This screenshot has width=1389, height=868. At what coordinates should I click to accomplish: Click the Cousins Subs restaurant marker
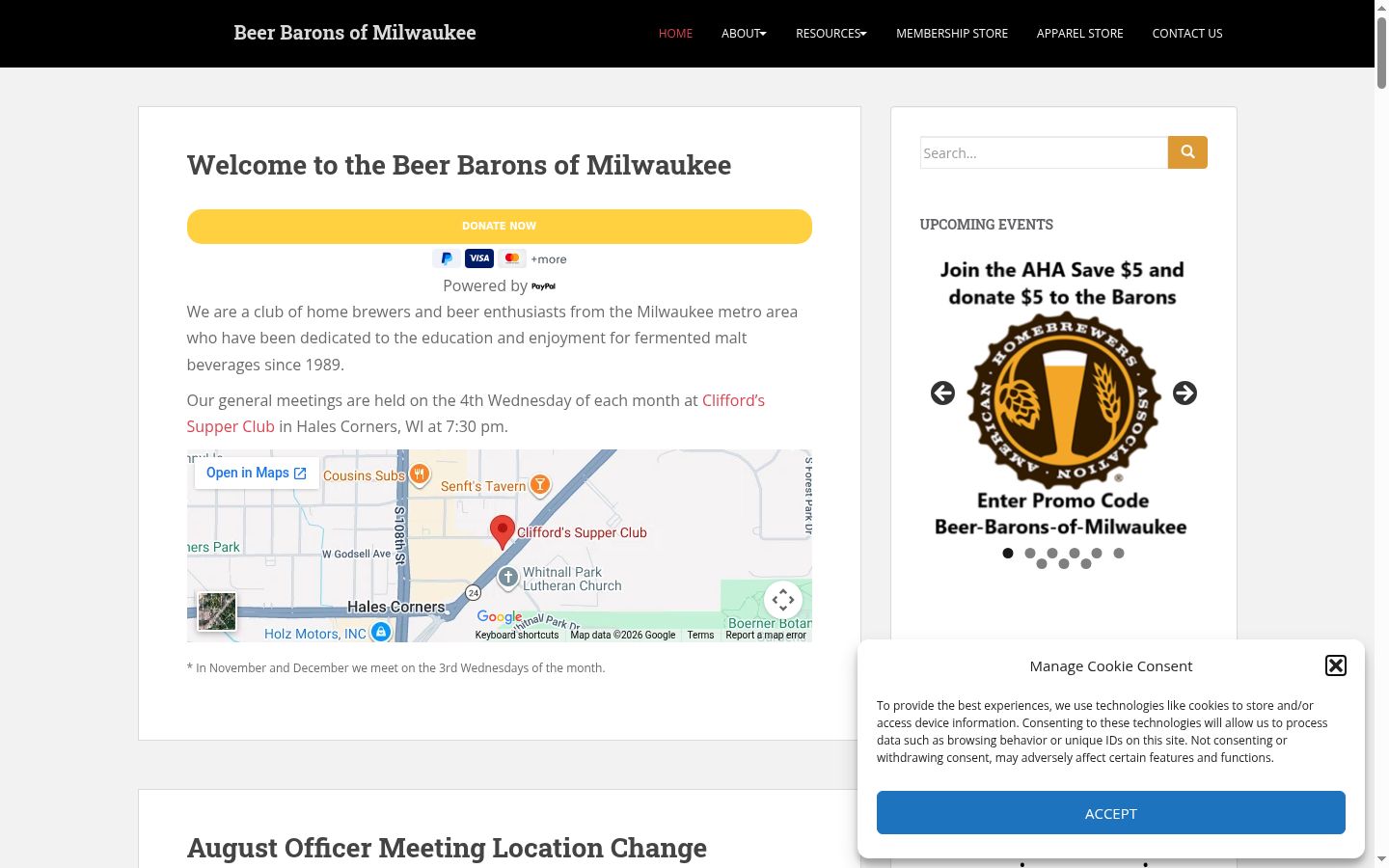click(x=419, y=474)
